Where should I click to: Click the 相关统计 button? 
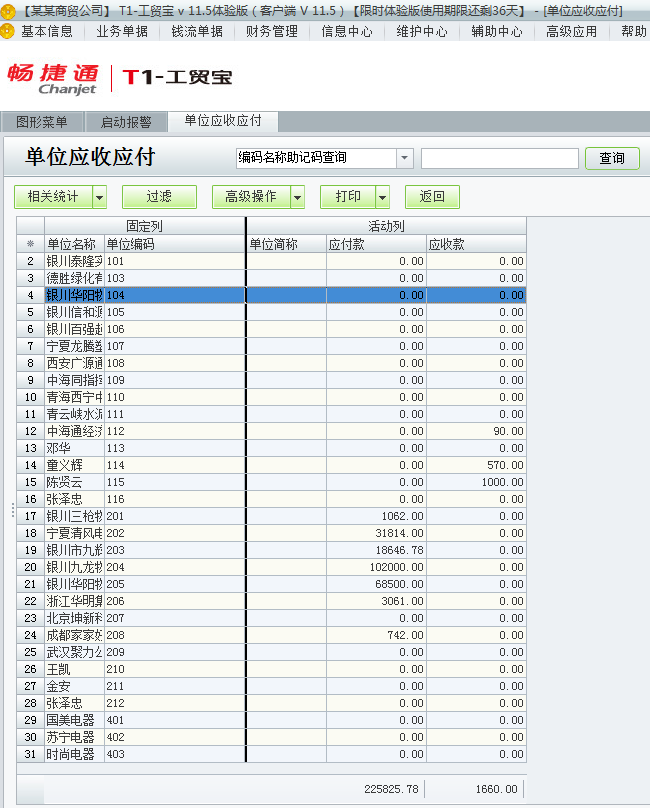pos(53,197)
